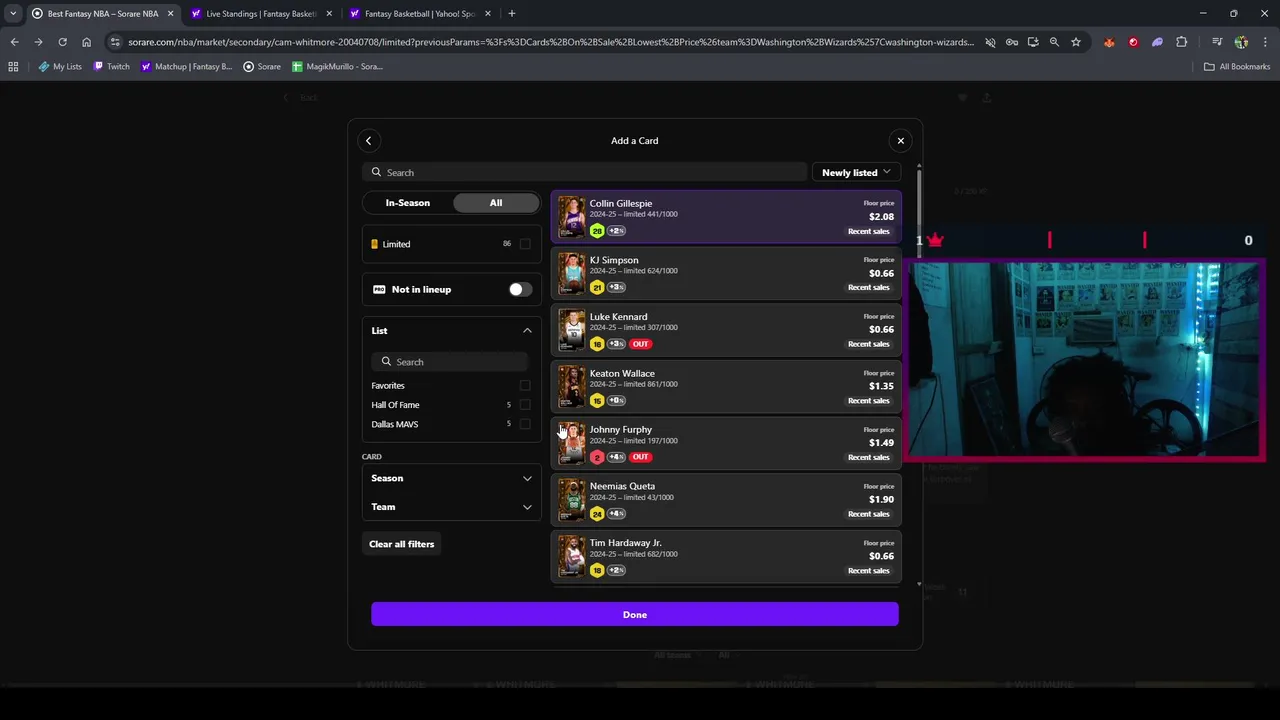Viewport: 1280px width, 720px height.
Task: Open the apps grid in bookmarks bar
Action: pos(13,67)
